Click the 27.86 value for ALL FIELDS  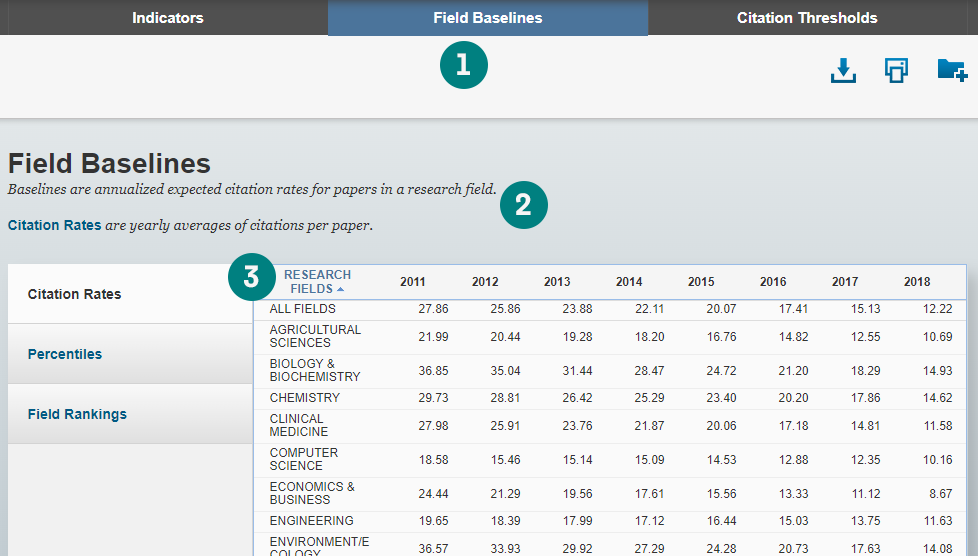433,309
